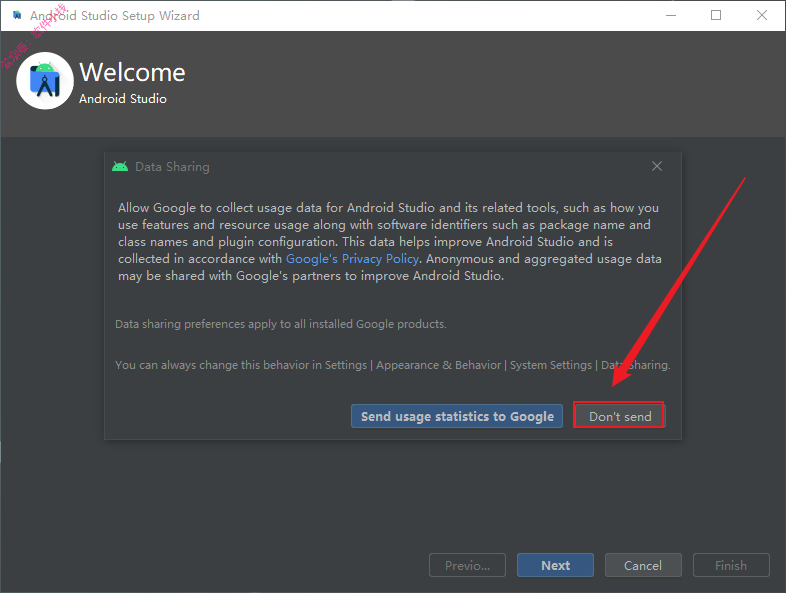Click the Android Studio logo in Welcome header
Viewport: 786px width, 593px height.
point(45,81)
